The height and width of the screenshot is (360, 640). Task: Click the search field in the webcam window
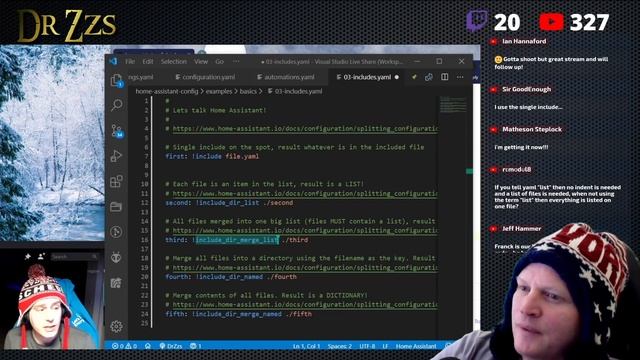tap(74, 256)
